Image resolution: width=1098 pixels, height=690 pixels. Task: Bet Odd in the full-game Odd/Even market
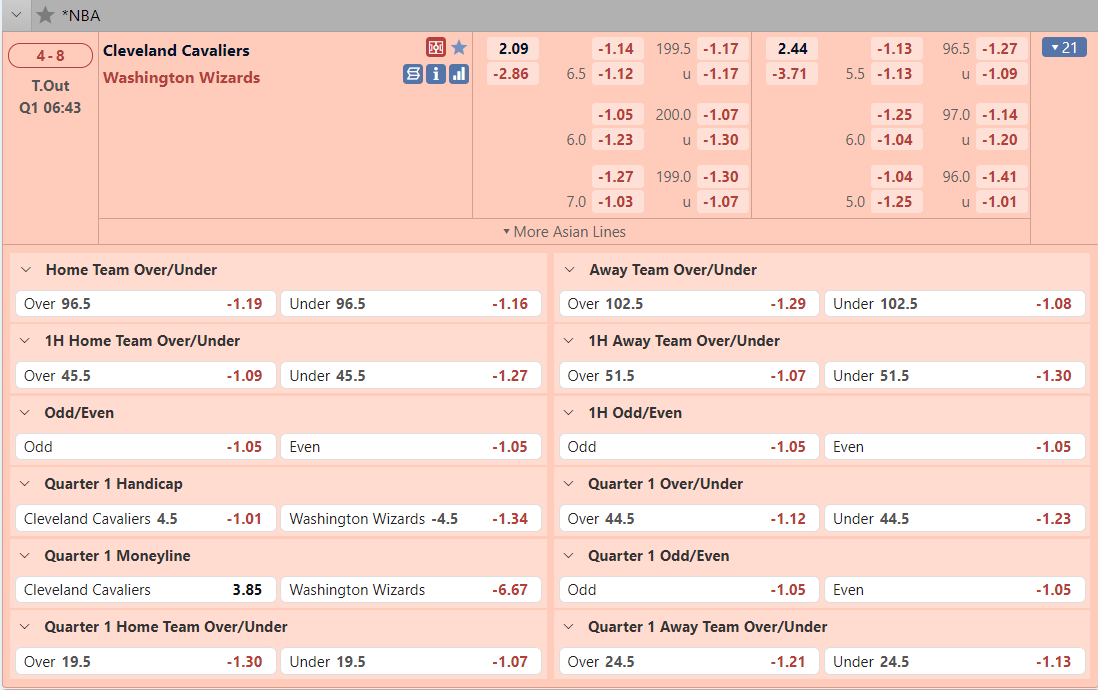(x=146, y=447)
